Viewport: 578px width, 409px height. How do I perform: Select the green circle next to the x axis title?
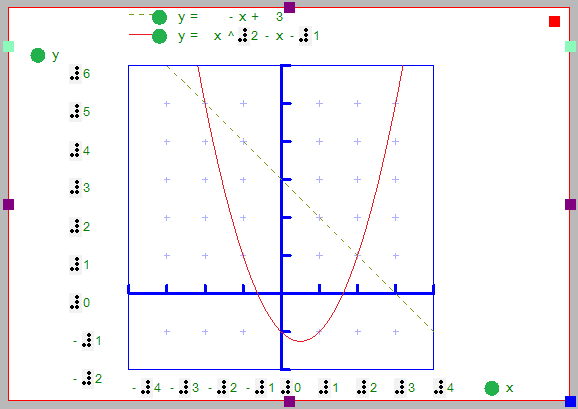pos(491,388)
